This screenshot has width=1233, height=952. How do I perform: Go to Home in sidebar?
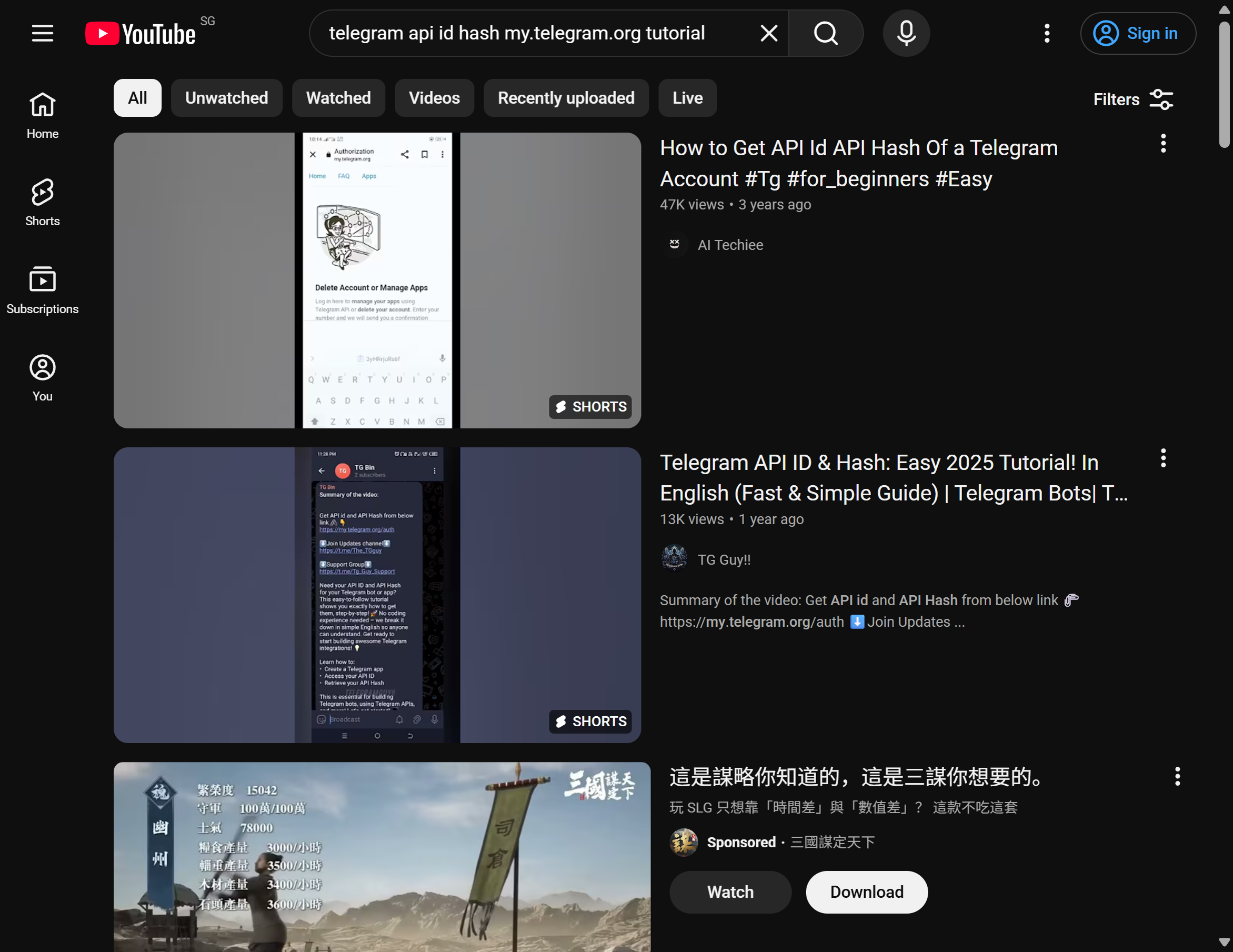42,115
